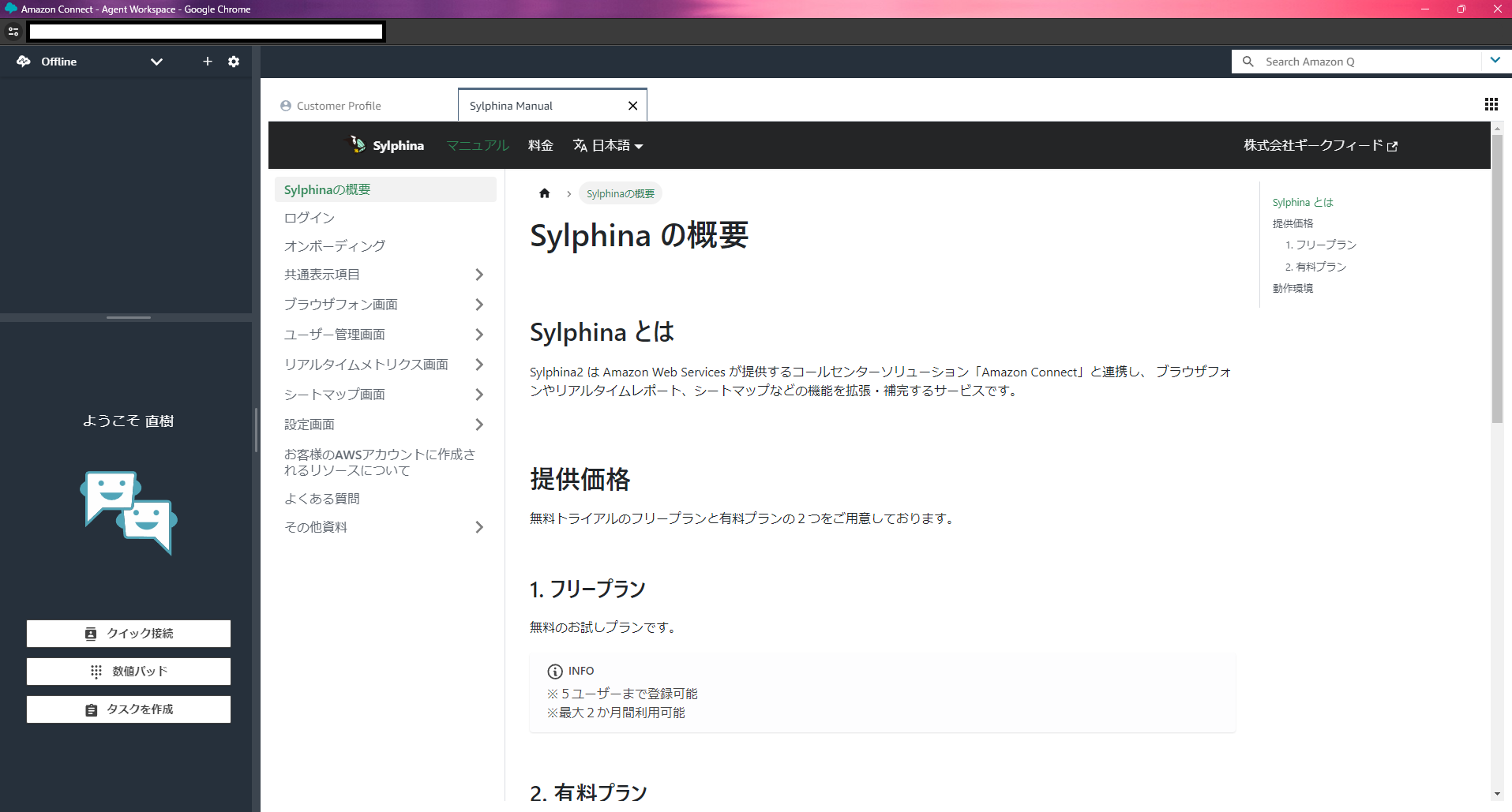Screen dimensions: 1512x812
Task: Click the search magnifier icon in Amazon Q
Action: pos(1247,62)
